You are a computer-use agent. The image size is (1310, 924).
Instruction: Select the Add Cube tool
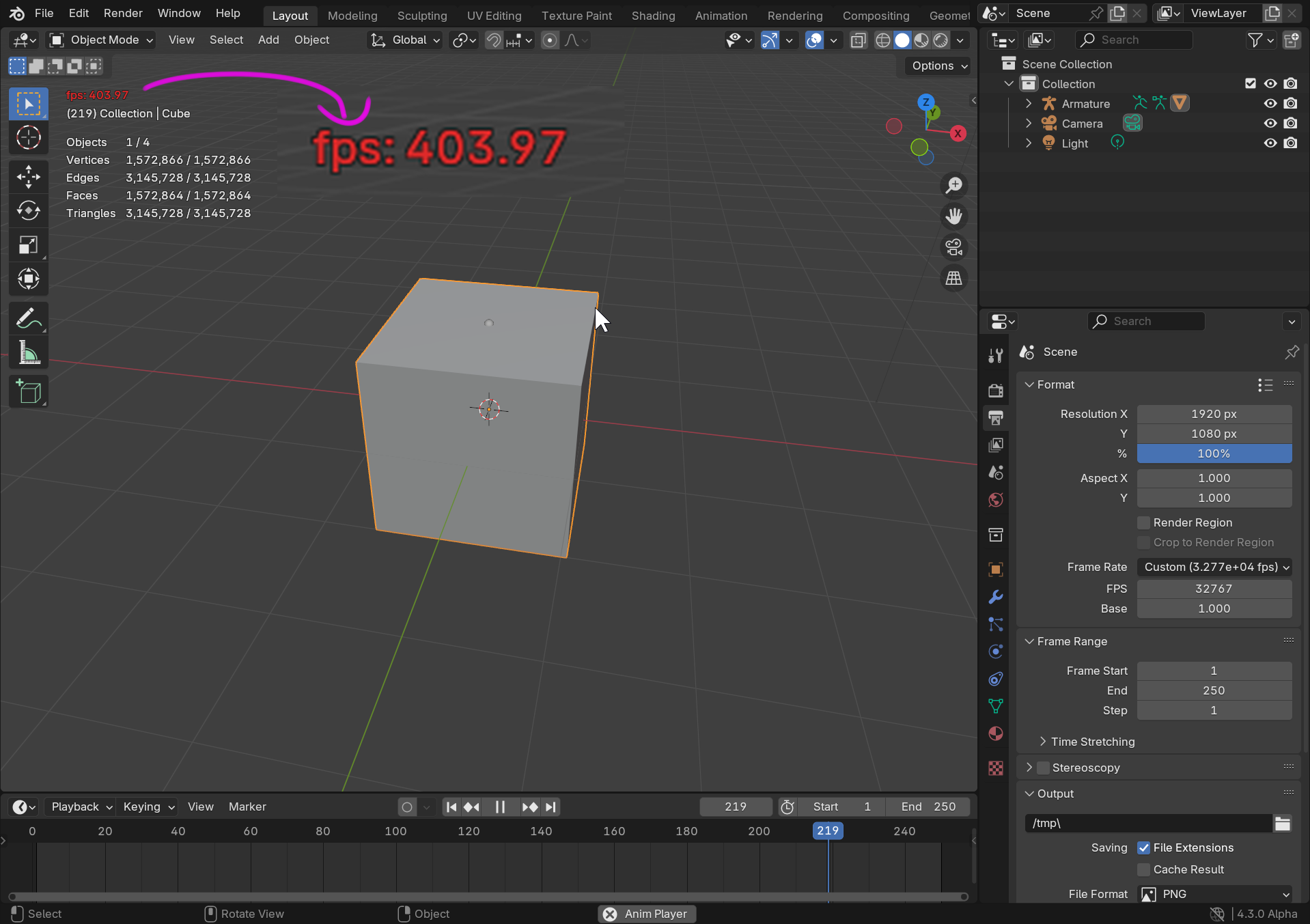coord(28,392)
